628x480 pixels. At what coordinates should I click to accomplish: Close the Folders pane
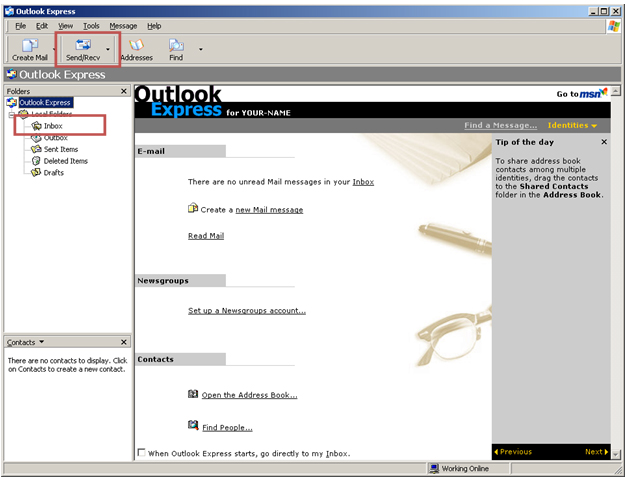[124, 91]
